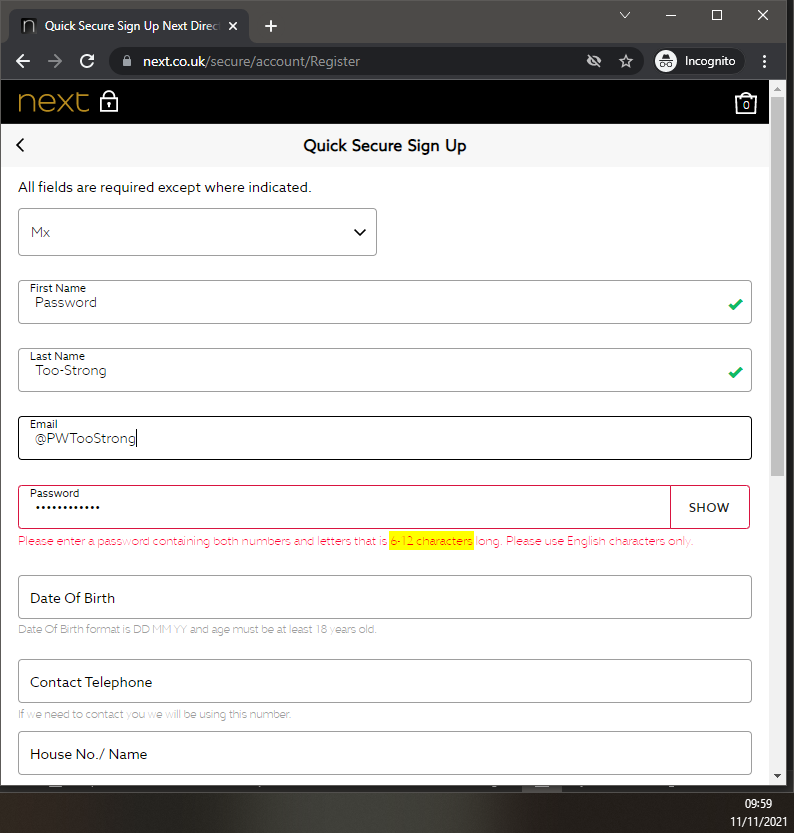
Task: Click the browser forward arrow
Action: (x=55, y=61)
